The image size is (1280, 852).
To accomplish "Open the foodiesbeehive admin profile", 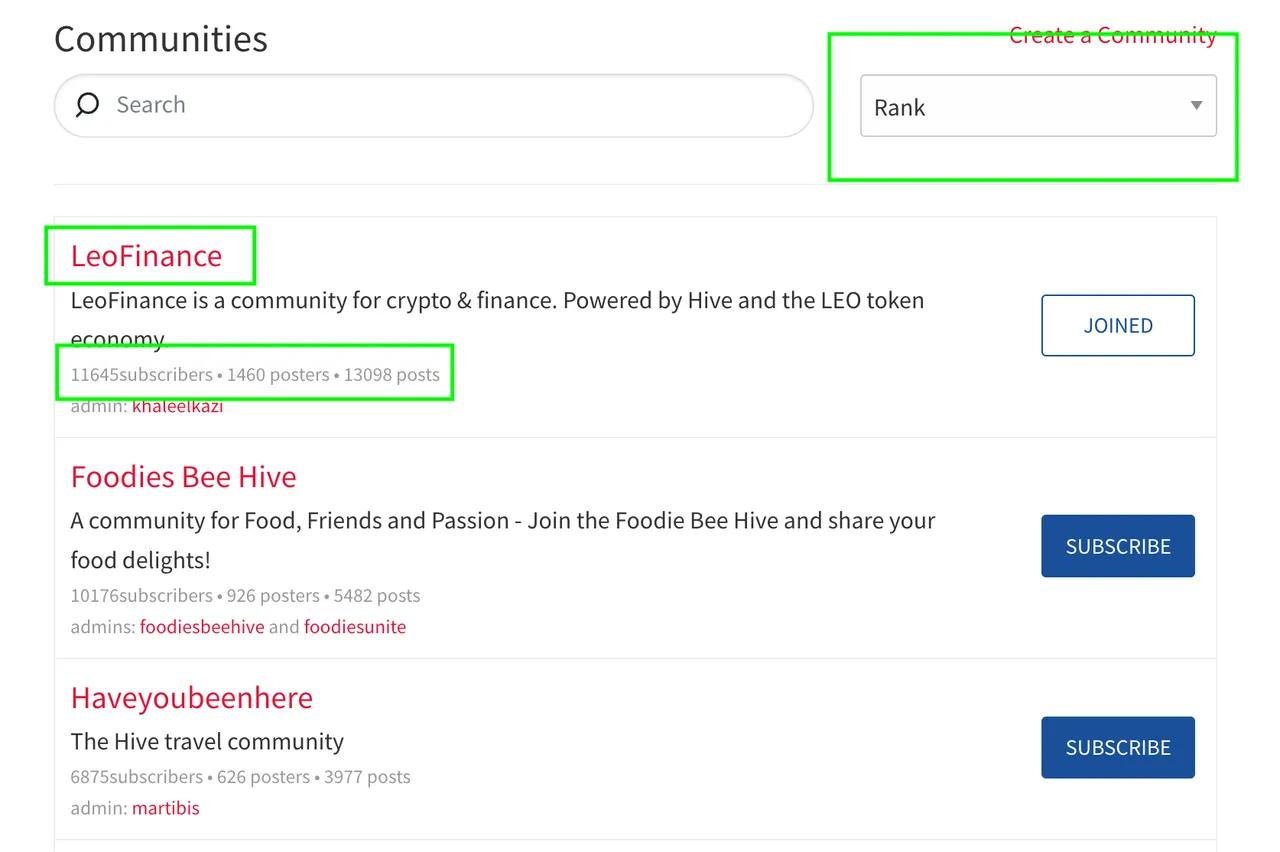I will (x=202, y=627).
